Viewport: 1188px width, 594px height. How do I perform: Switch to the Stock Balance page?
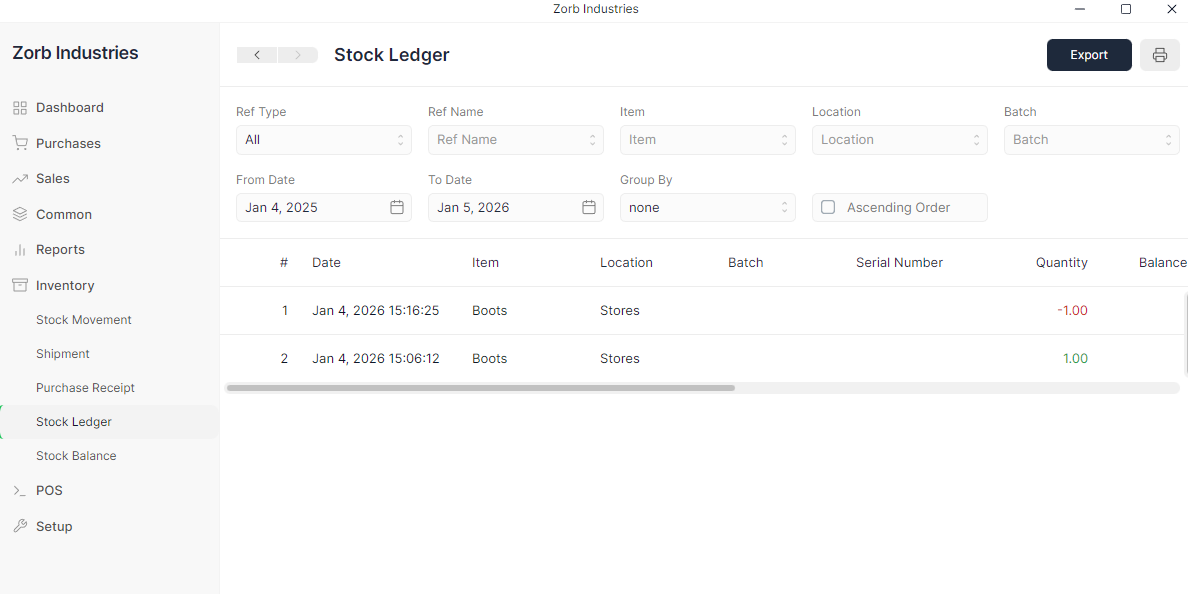coord(75,455)
